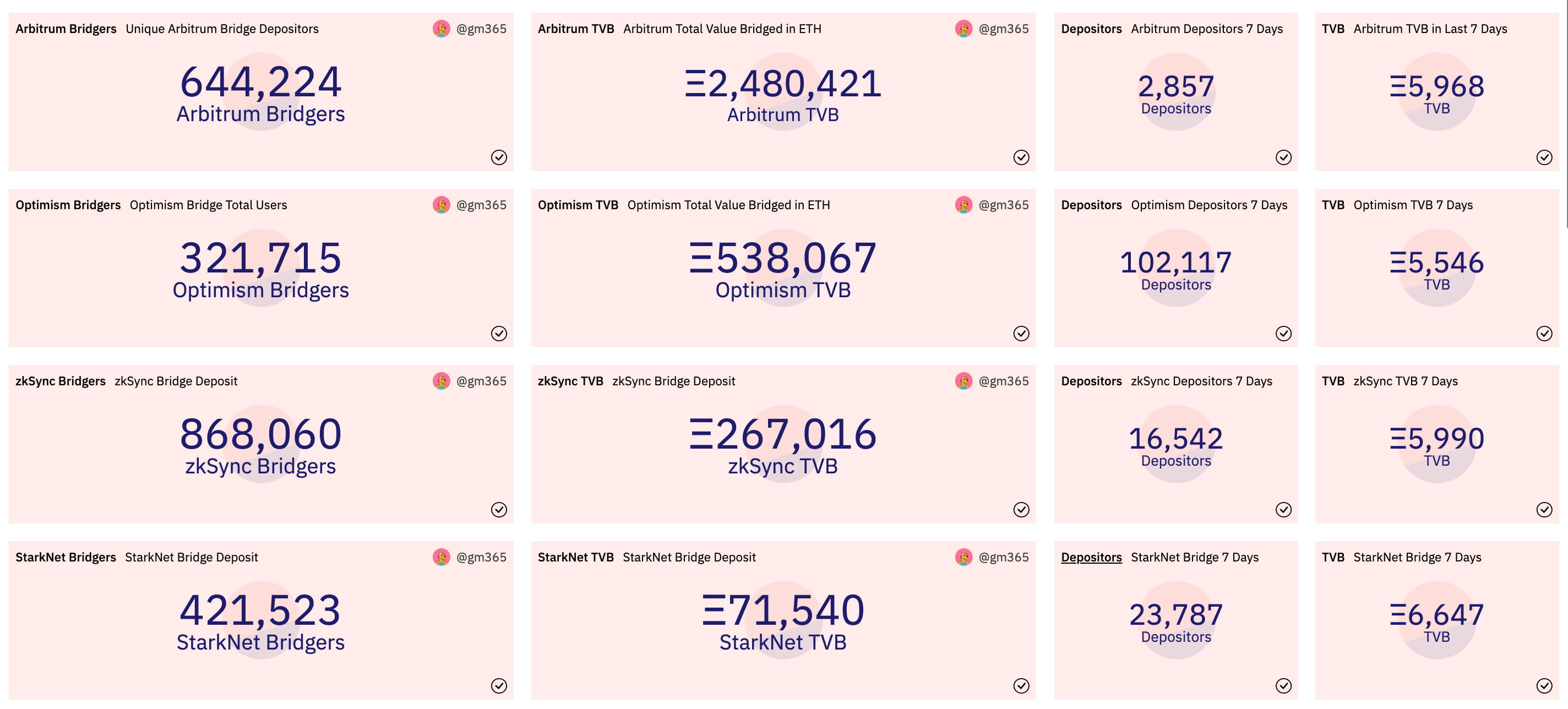Click checkmark icon on Arbitrum Bridgers card
Screen dimensions: 1568x709
498,157
